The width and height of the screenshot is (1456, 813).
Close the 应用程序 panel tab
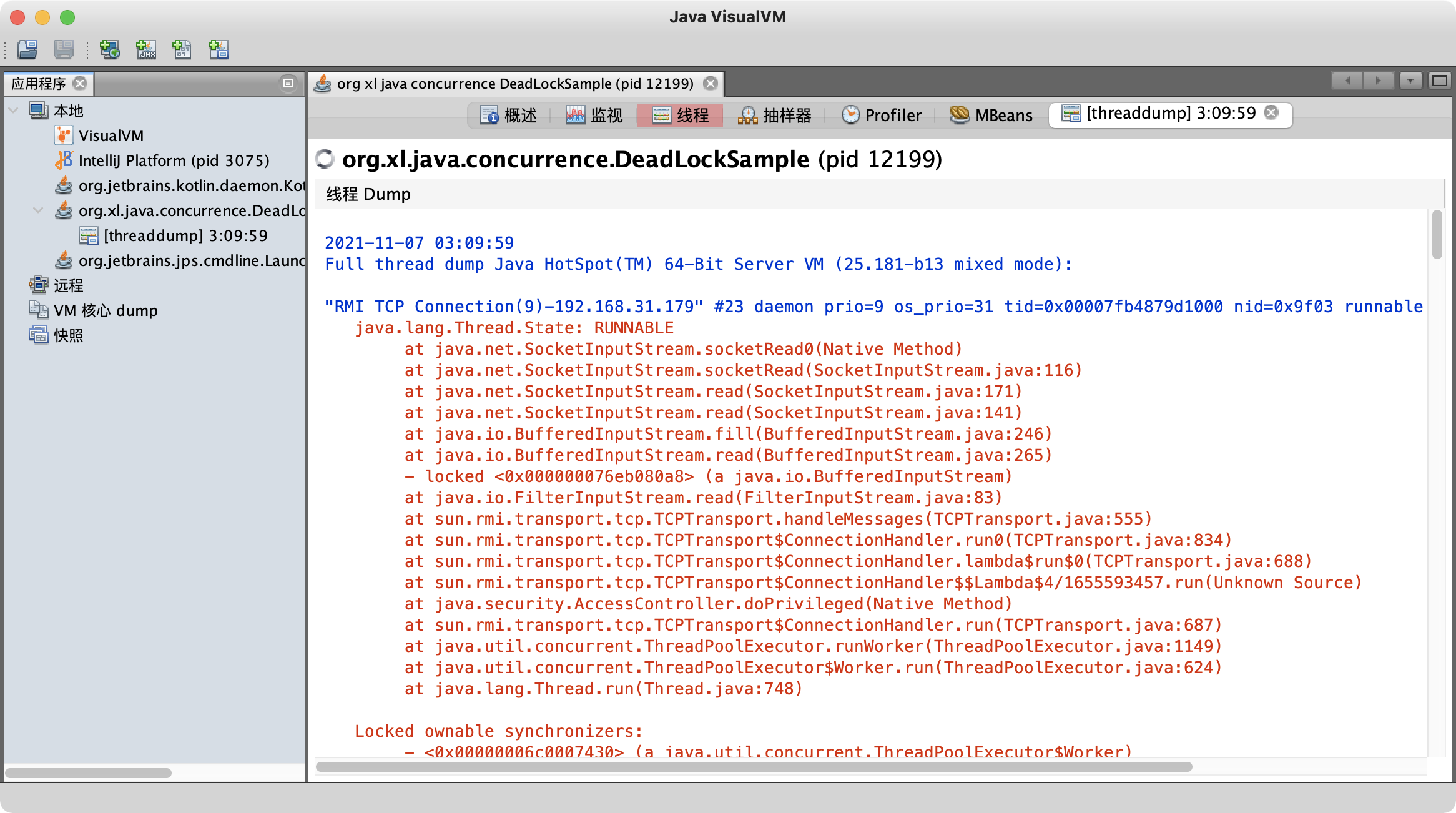[x=80, y=83]
